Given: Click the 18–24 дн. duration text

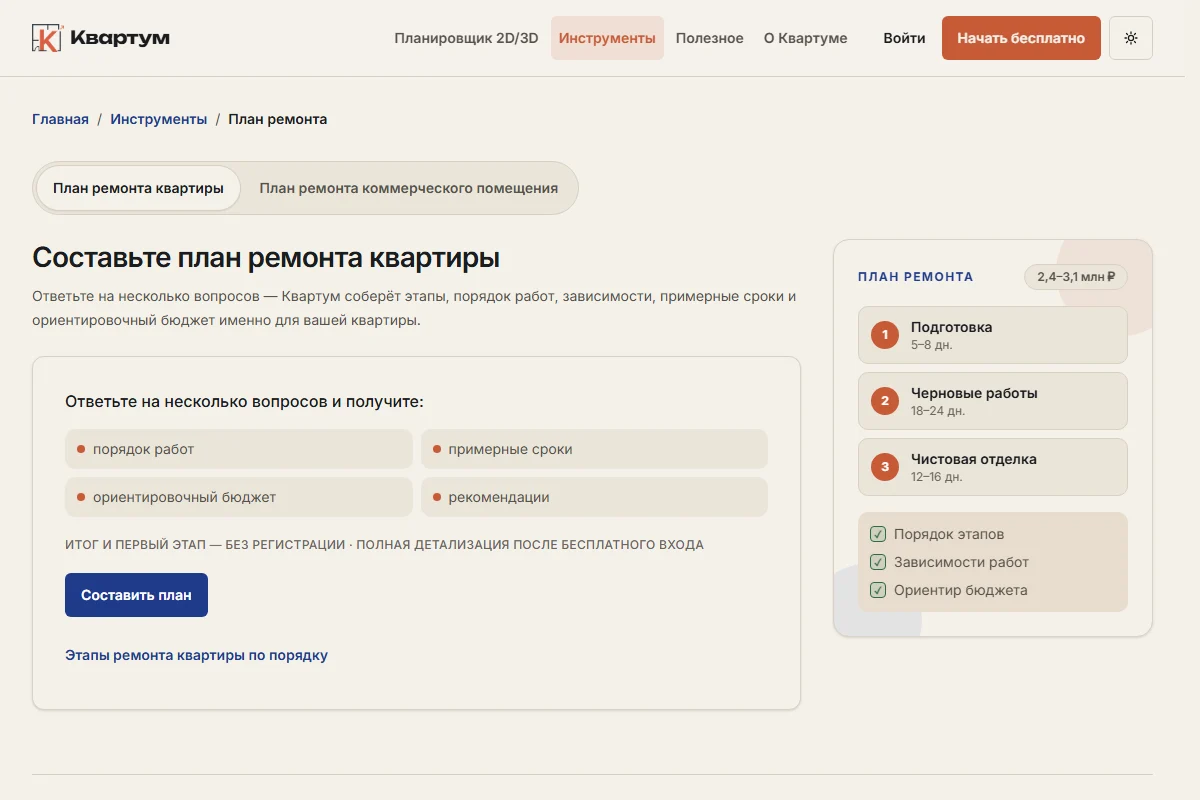Looking at the screenshot, I should click(938, 411).
